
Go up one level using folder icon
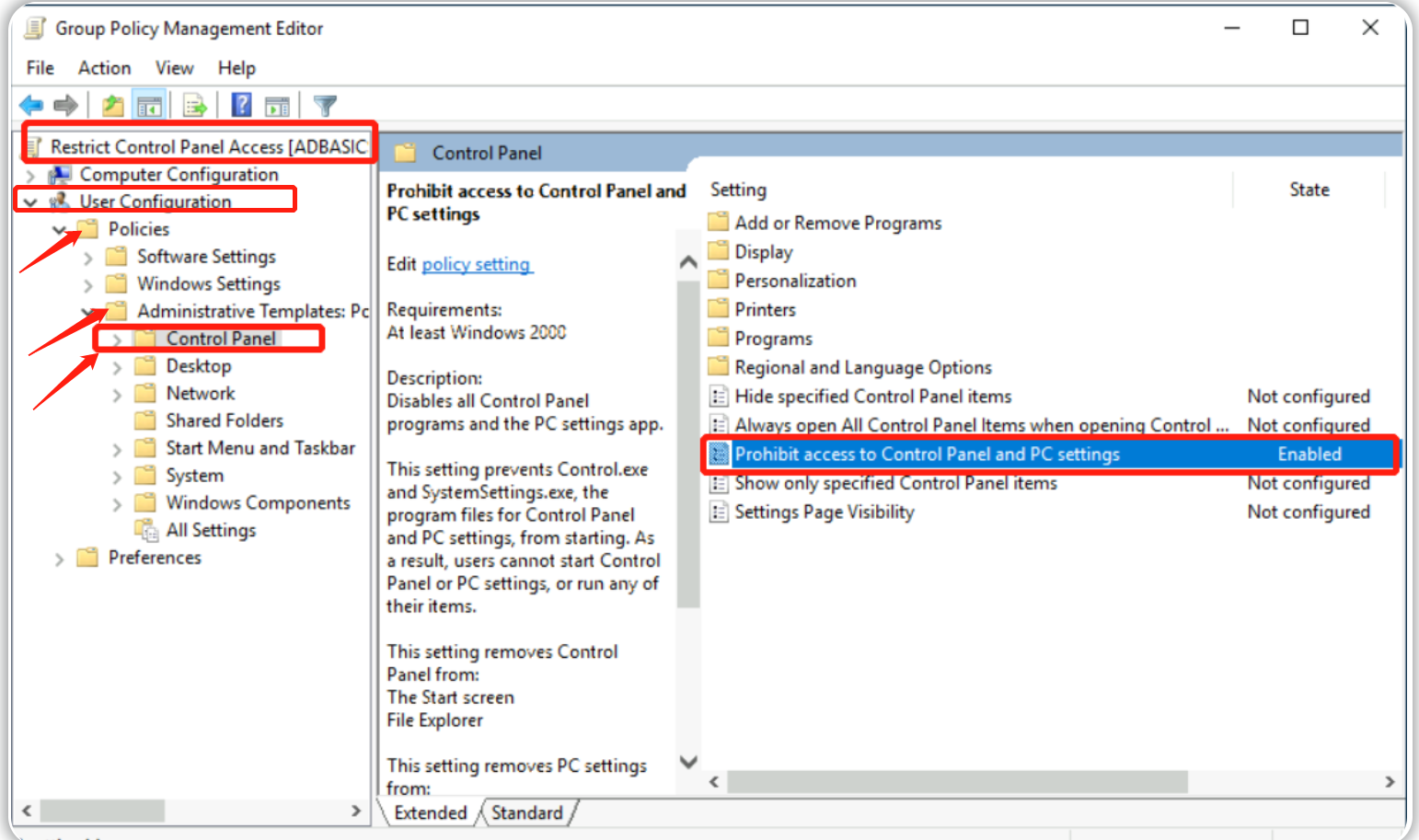coord(112,106)
